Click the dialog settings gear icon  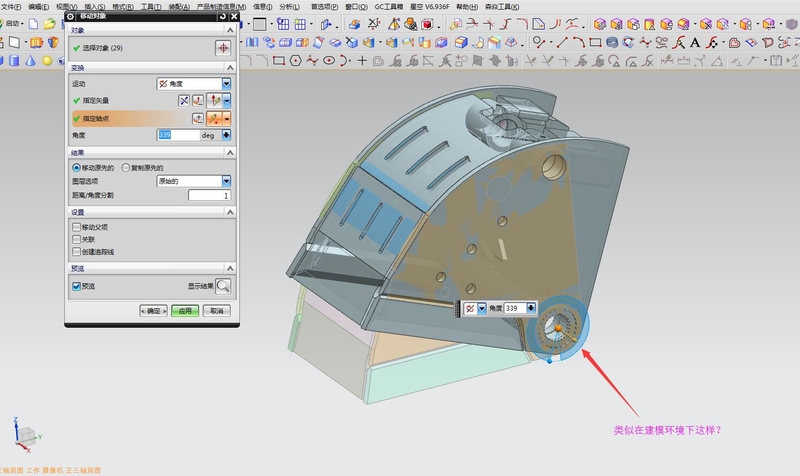point(70,16)
